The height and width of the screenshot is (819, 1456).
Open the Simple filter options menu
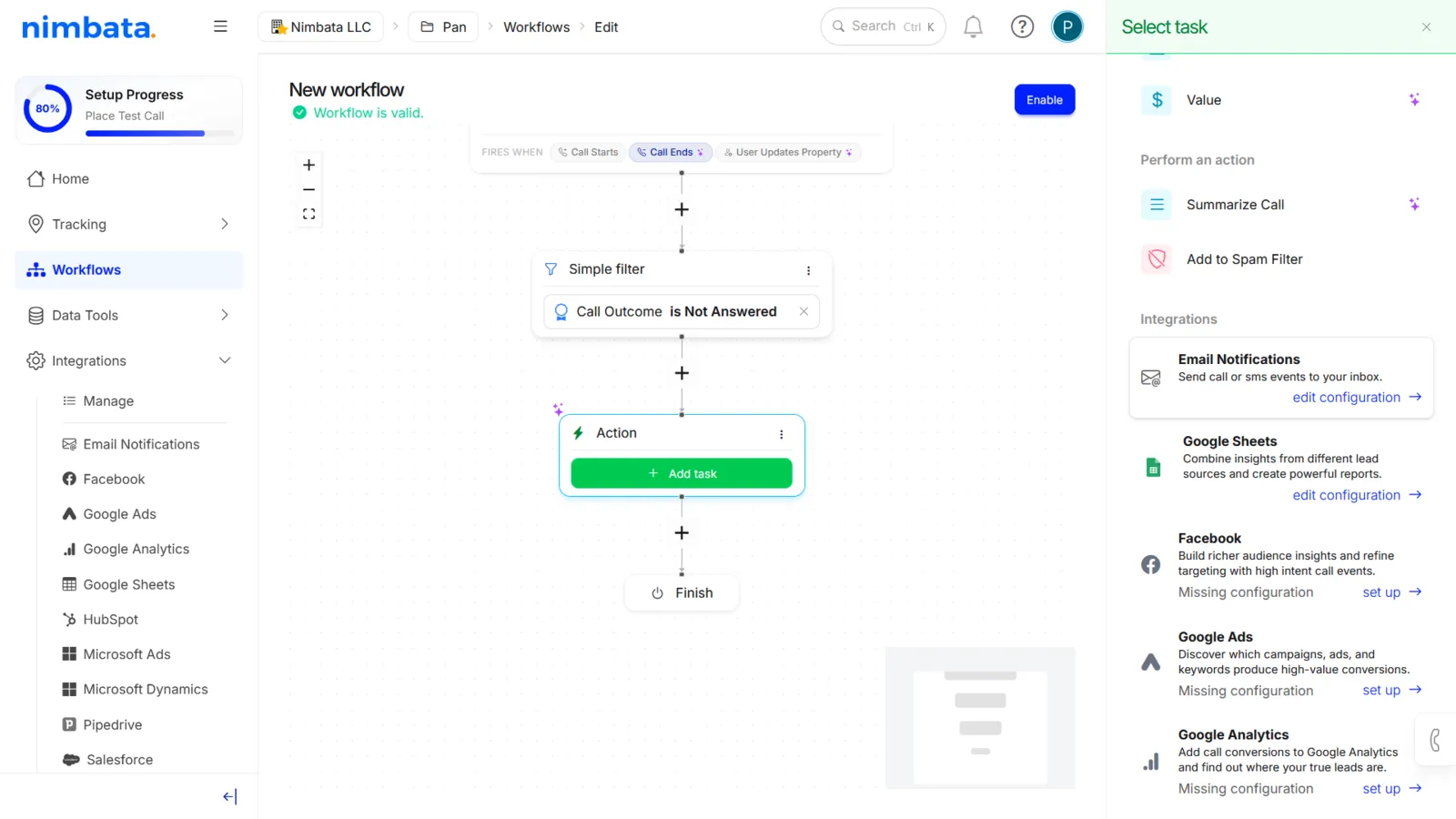[x=808, y=270]
